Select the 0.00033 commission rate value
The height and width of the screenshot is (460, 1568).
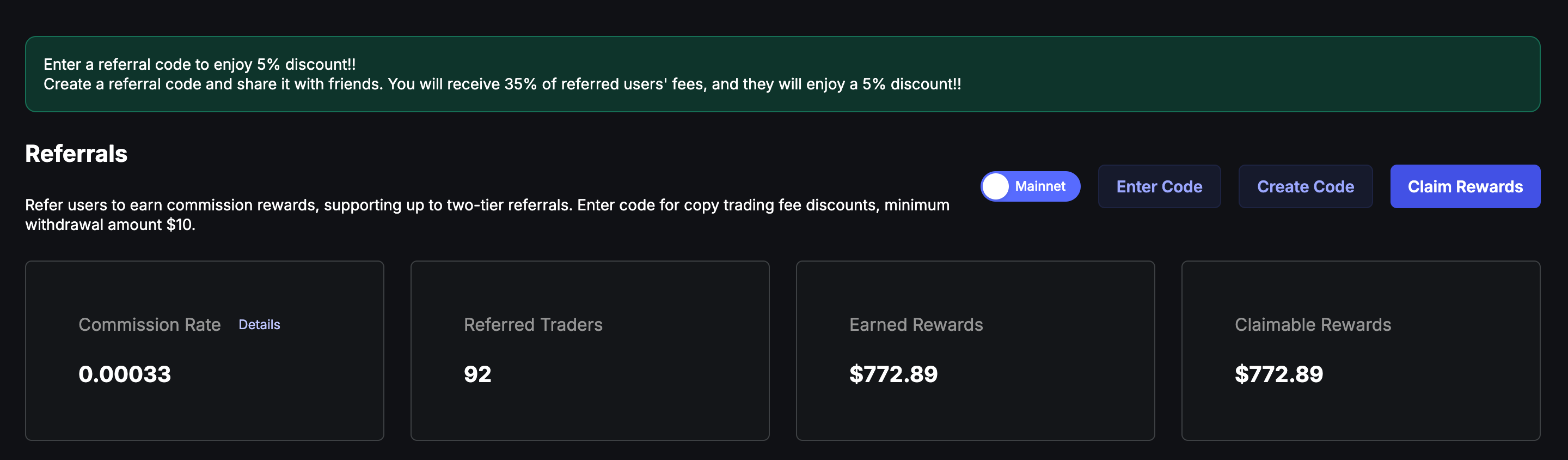point(125,374)
